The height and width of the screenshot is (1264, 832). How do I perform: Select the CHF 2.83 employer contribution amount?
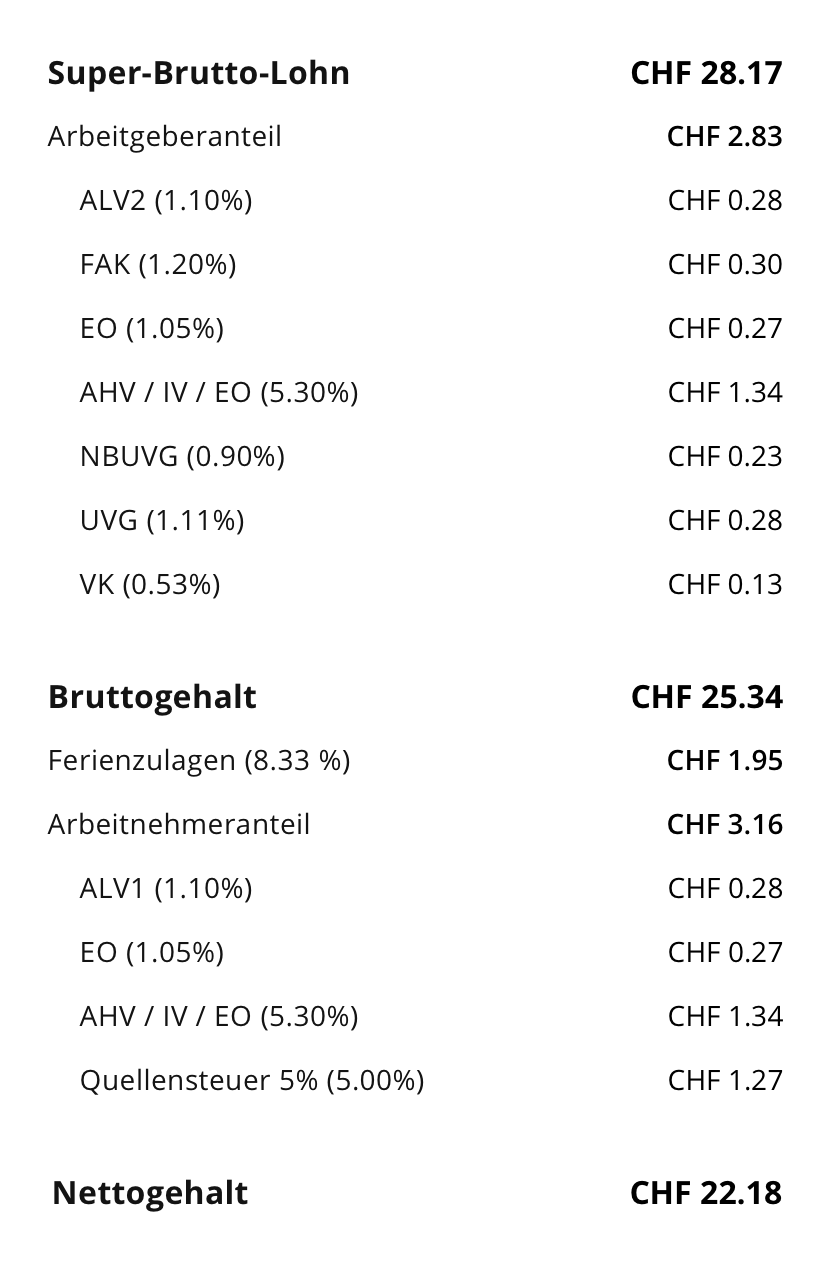coord(724,136)
